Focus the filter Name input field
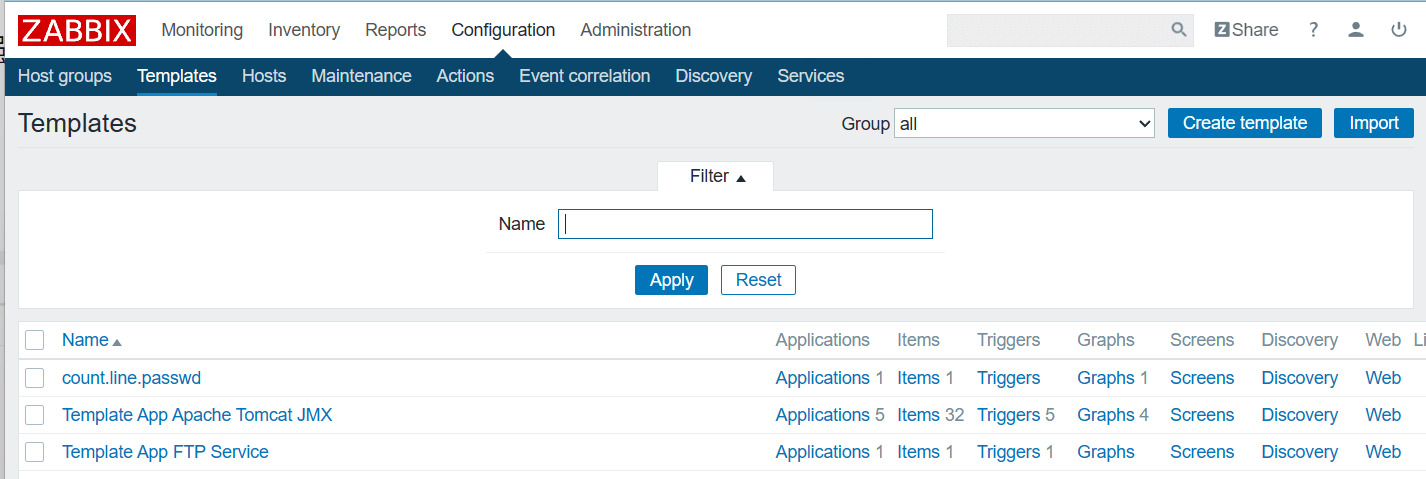The image size is (1426, 479). pos(745,224)
